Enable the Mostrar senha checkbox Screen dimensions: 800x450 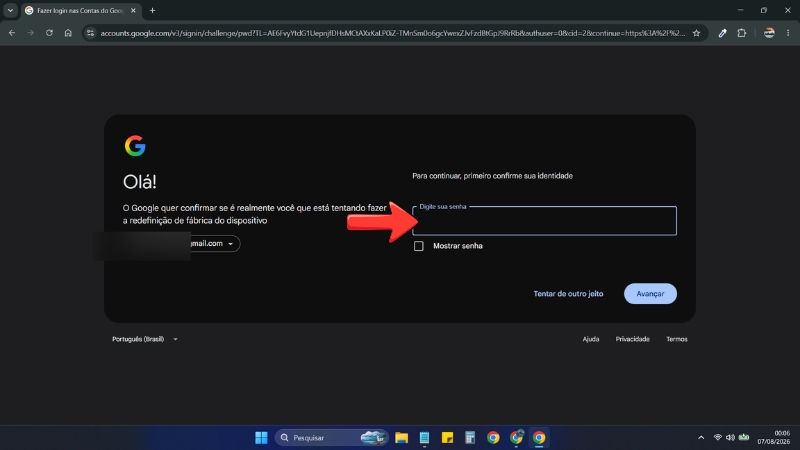click(418, 246)
